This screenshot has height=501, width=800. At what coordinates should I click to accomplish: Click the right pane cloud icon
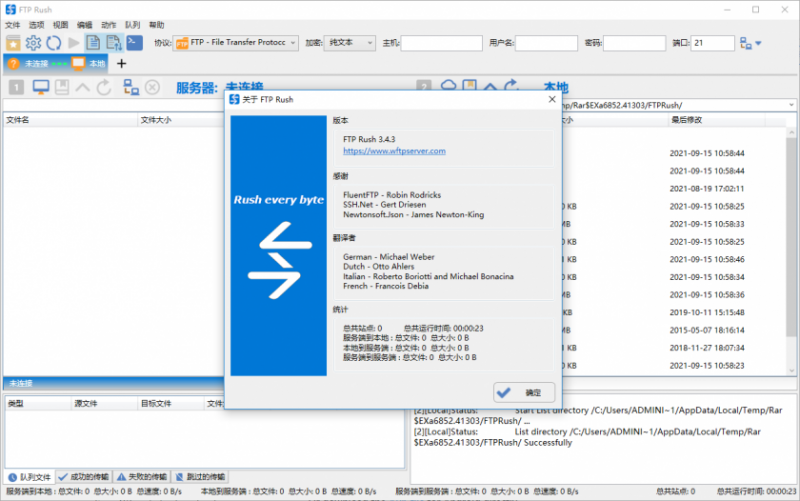coord(448,86)
